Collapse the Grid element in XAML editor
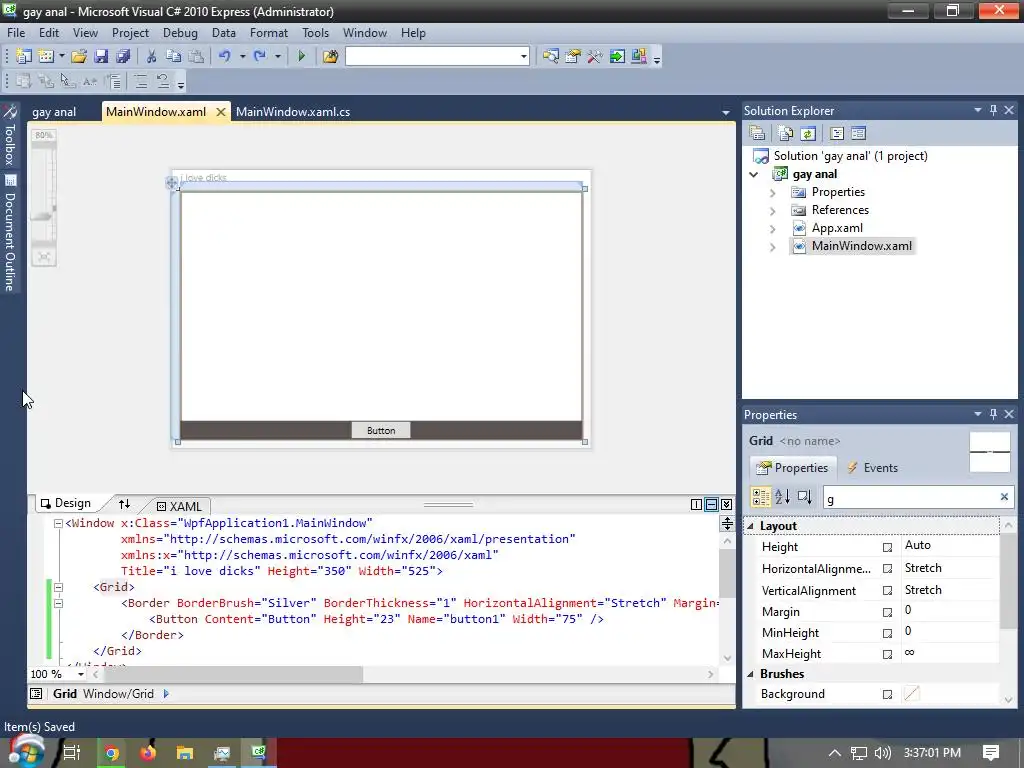The image size is (1024, 768). [x=58, y=587]
